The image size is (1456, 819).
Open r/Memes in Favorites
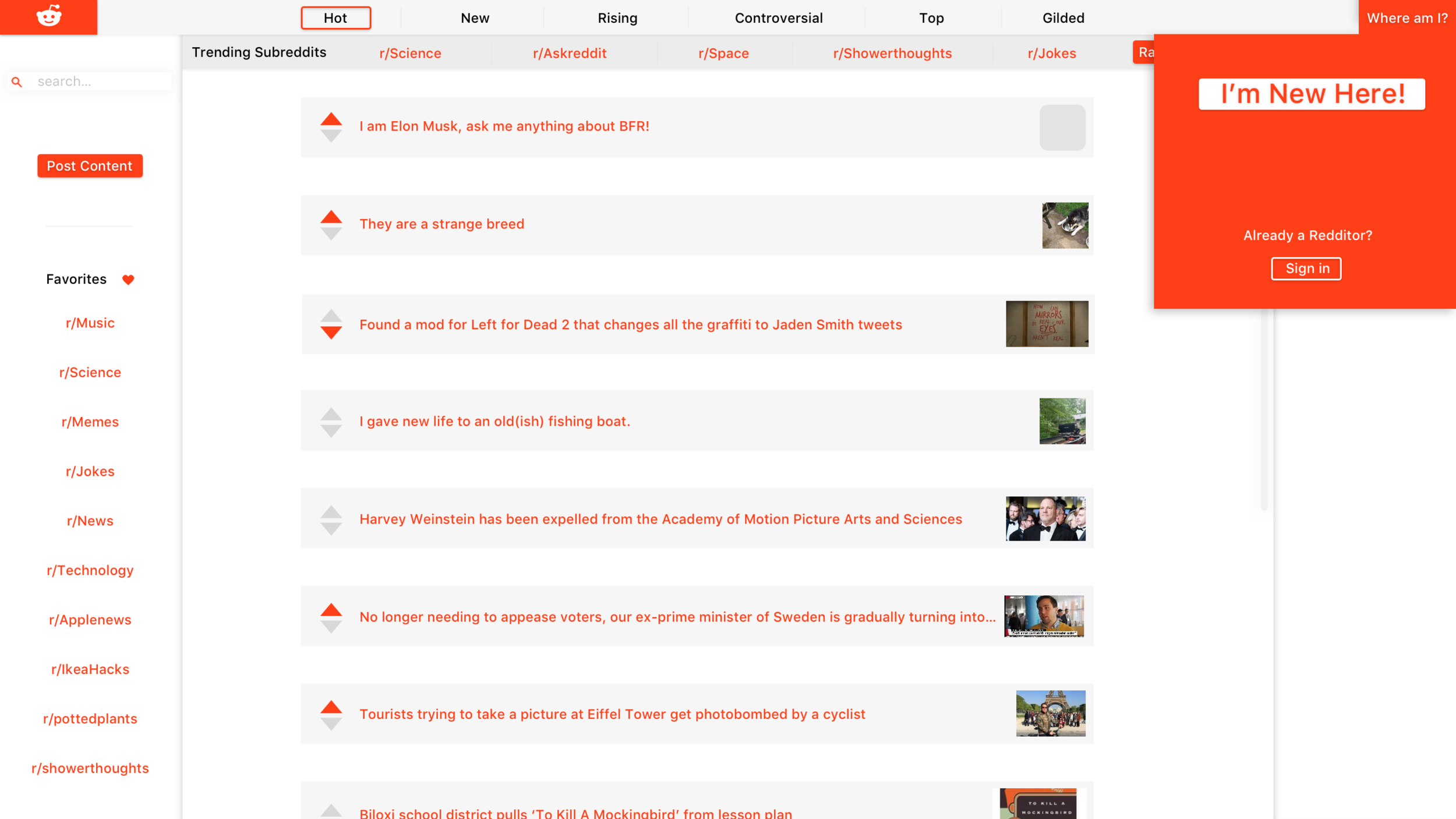pyautogui.click(x=90, y=422)
